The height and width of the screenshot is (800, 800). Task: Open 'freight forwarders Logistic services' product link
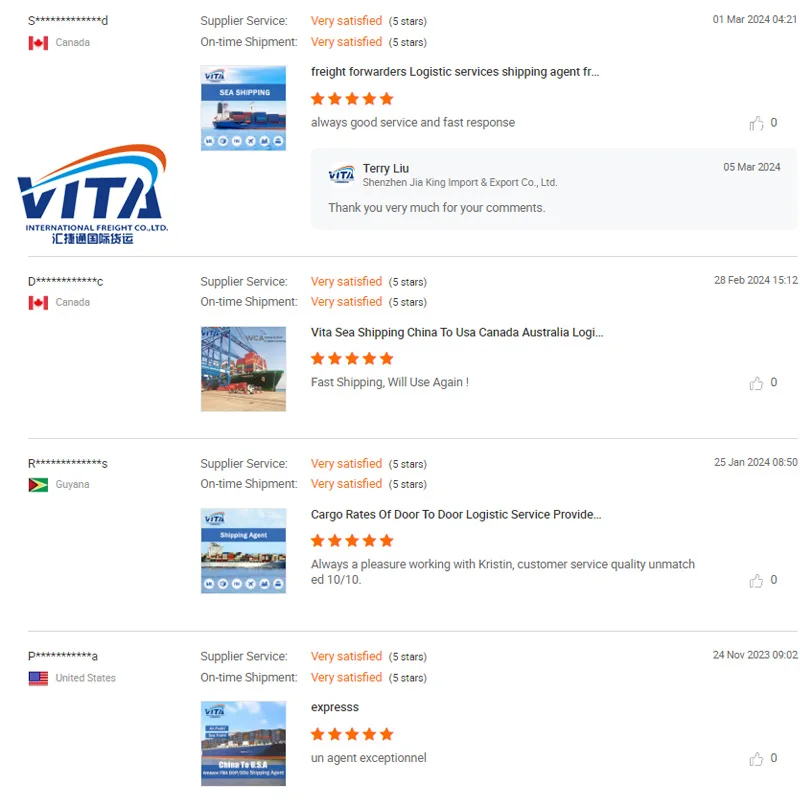[455, 72]
